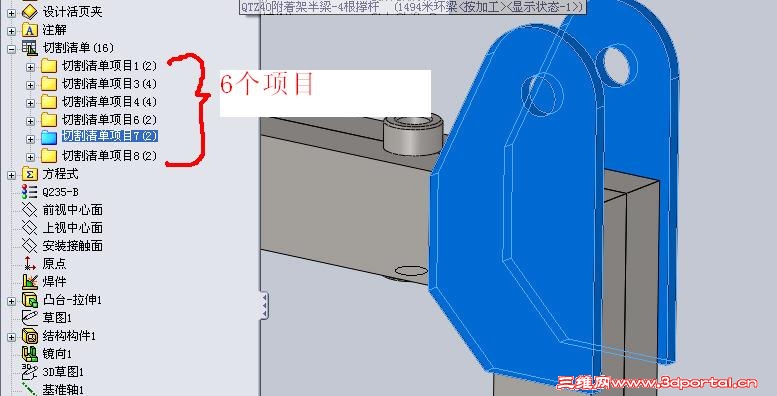
Task: Select the 上视中心面 label
Action: [73, 227]
